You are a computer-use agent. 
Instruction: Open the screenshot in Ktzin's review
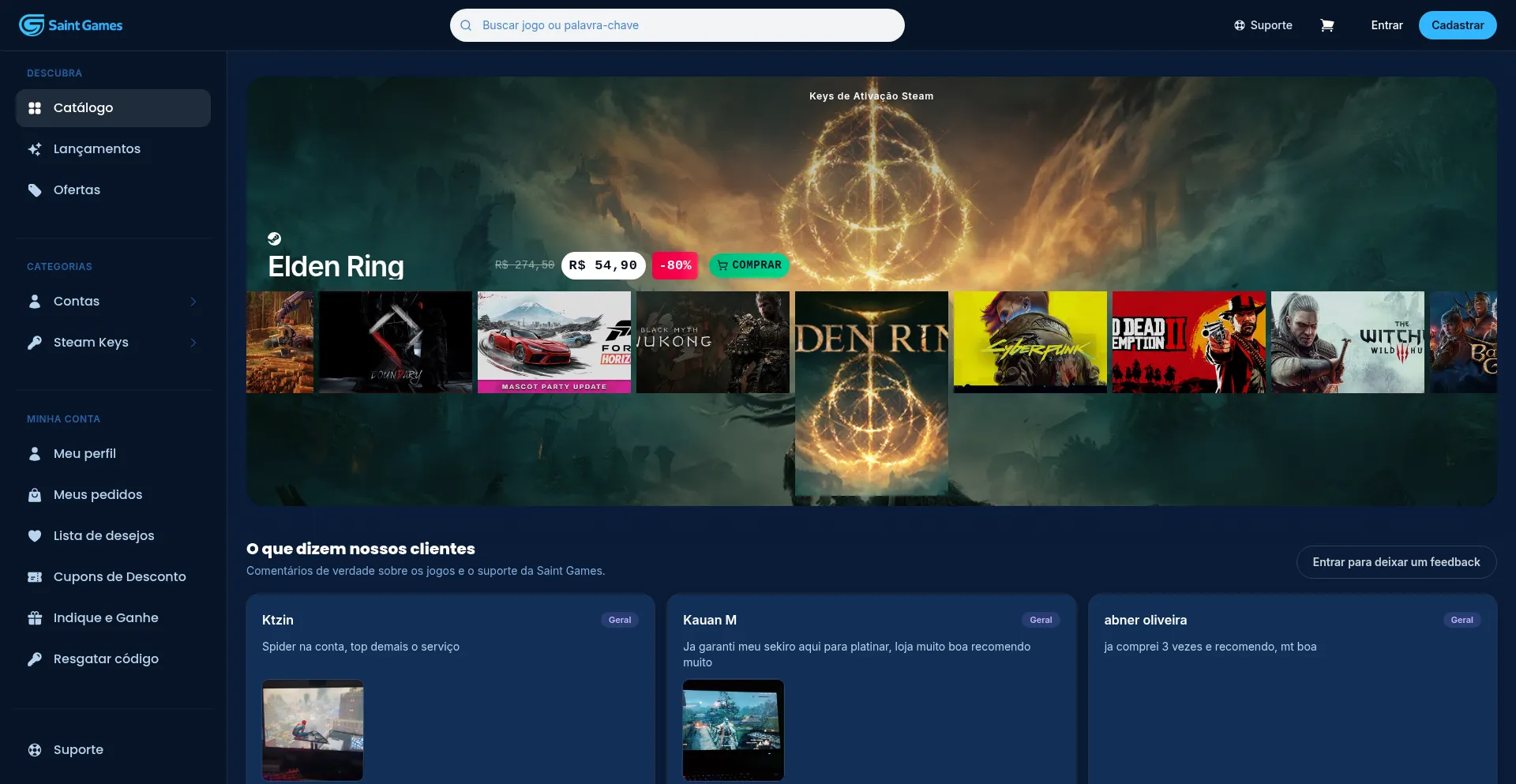point(313,730)
